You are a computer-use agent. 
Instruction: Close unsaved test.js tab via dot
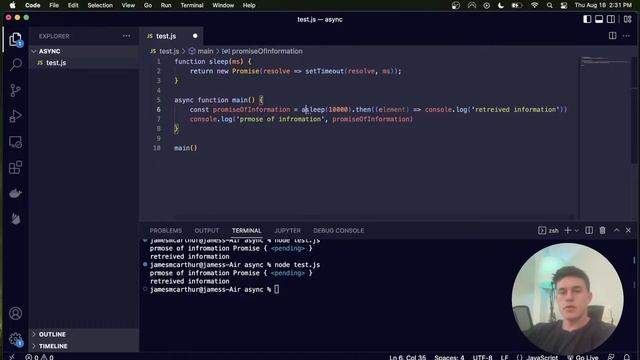(195, 36)
